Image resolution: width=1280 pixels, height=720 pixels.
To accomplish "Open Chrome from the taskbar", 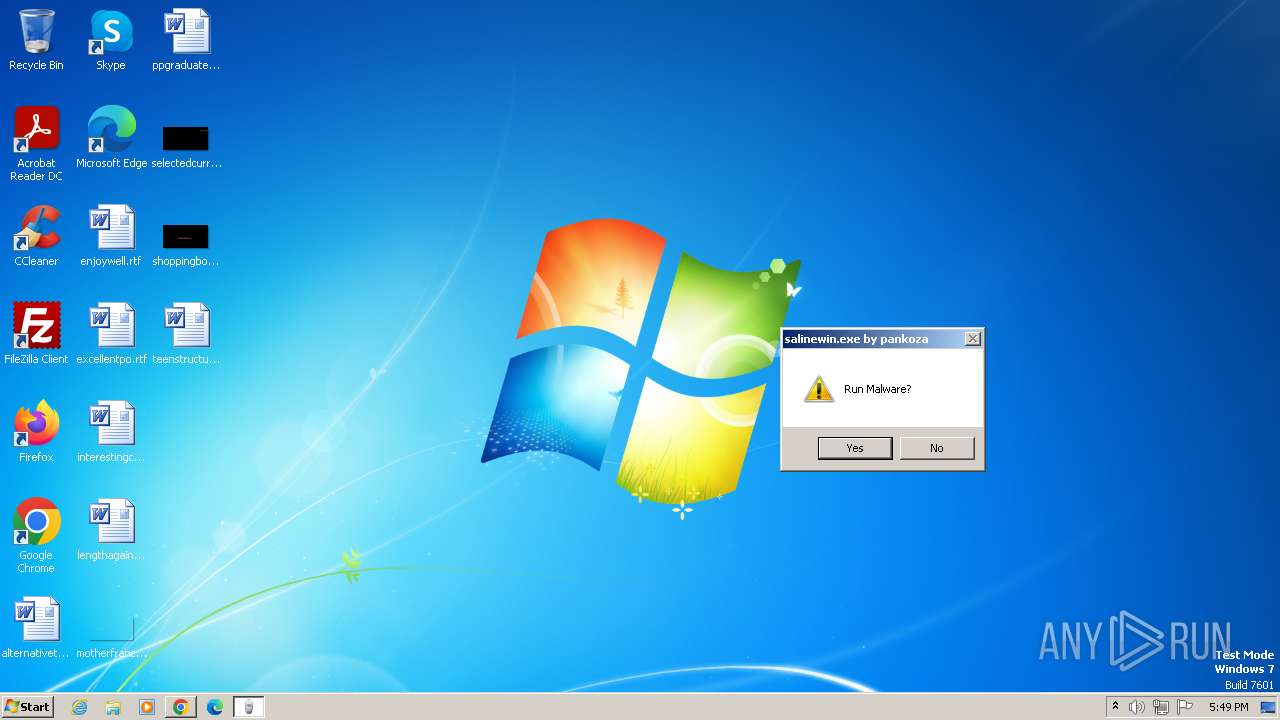I will click(x=181, y=707).
